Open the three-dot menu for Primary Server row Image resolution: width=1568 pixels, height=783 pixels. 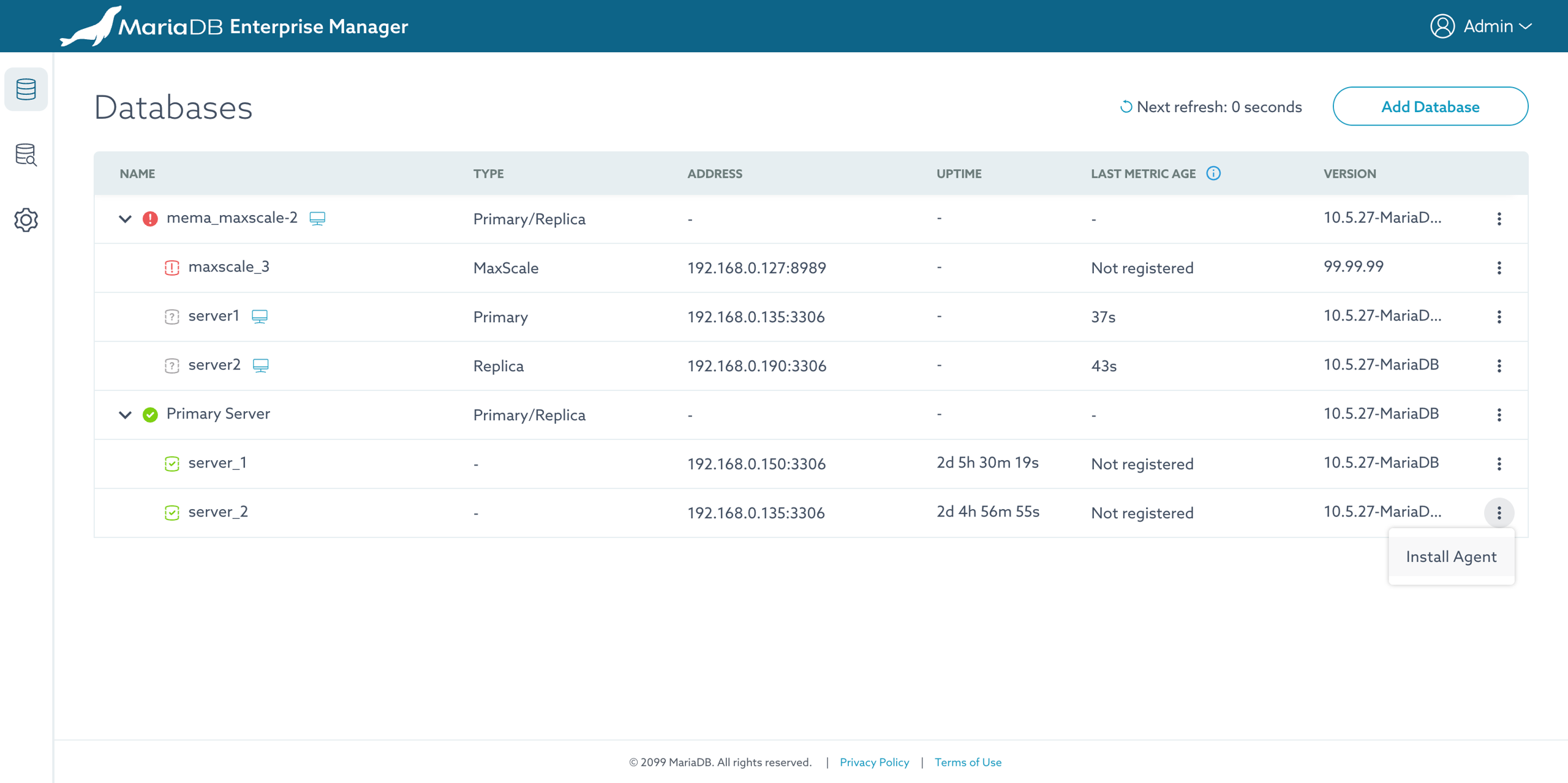coord(1499,415)
